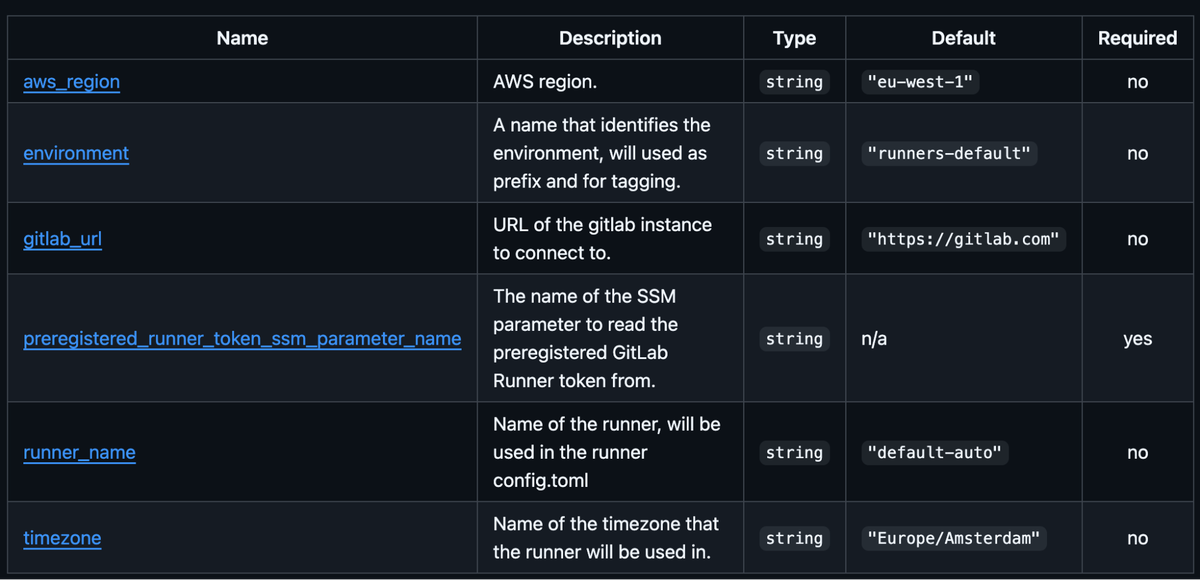
Task: Click "no" in the timezone row
Action: coord(1137,538)
